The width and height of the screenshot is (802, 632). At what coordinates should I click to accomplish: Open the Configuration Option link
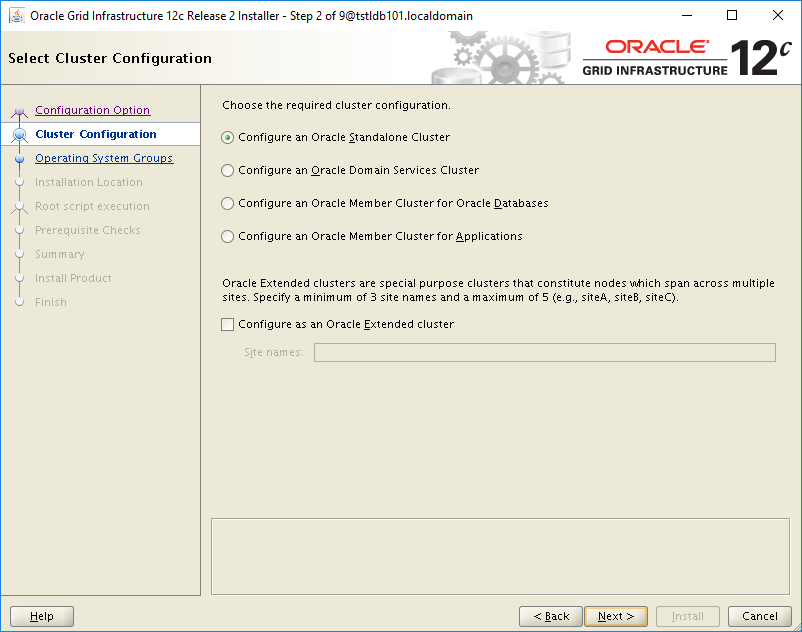coord(92,110)
